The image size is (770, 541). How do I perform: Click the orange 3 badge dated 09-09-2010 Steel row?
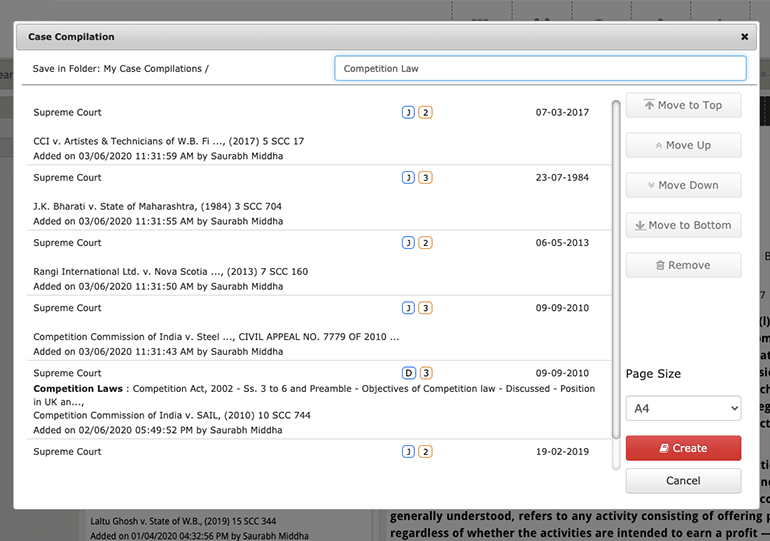point(425,308)
